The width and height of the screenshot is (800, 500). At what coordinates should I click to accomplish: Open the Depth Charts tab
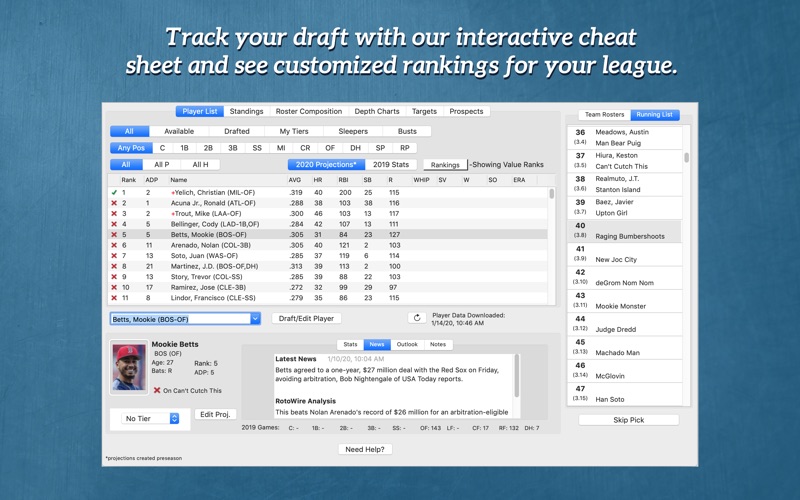point(377,111)
